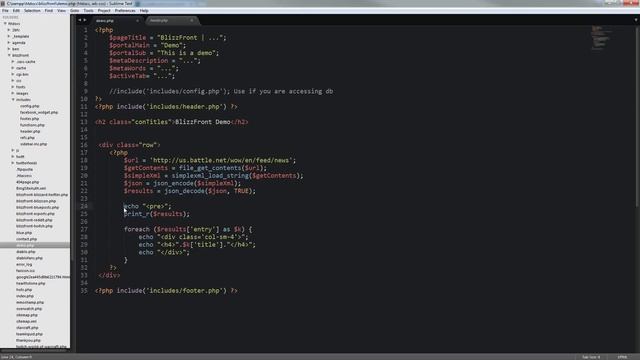This screenshot has height=360, width=640.
Task: Open starcraft.php file
Action: pos(27,327)
